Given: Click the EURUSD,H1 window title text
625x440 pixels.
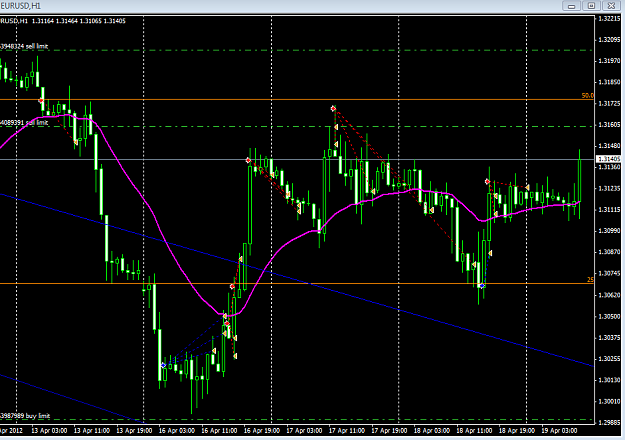Looking at the screenshot, I should click(21, 6).
